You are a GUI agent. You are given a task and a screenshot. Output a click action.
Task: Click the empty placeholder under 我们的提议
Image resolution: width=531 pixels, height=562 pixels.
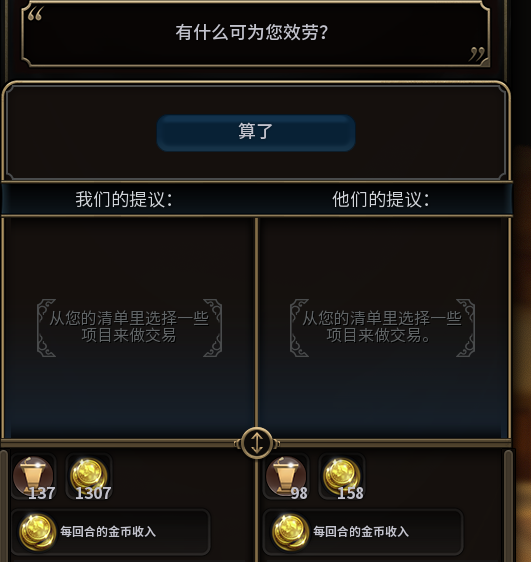129,328
